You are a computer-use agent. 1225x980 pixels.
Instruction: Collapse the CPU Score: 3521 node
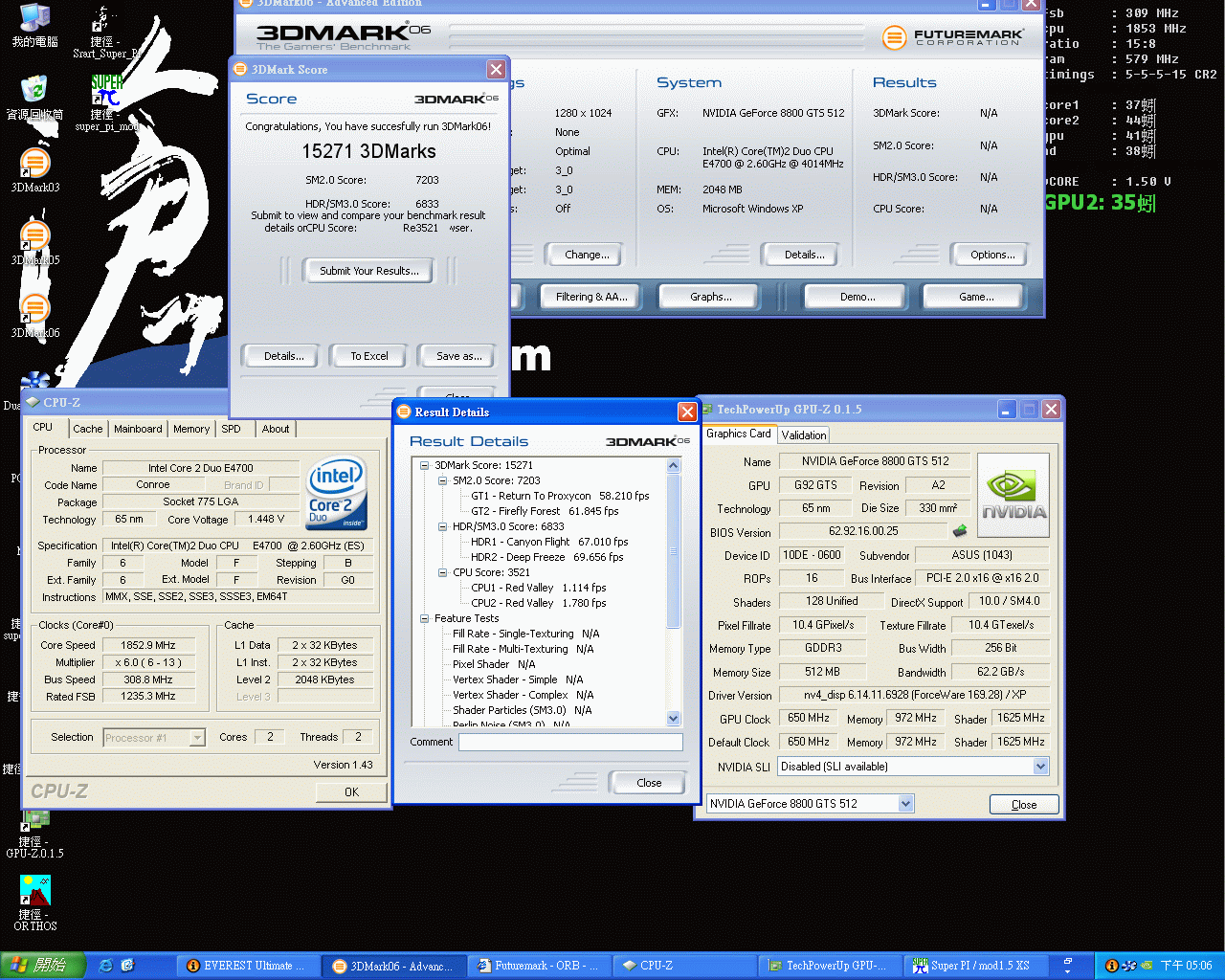[443, 572]
